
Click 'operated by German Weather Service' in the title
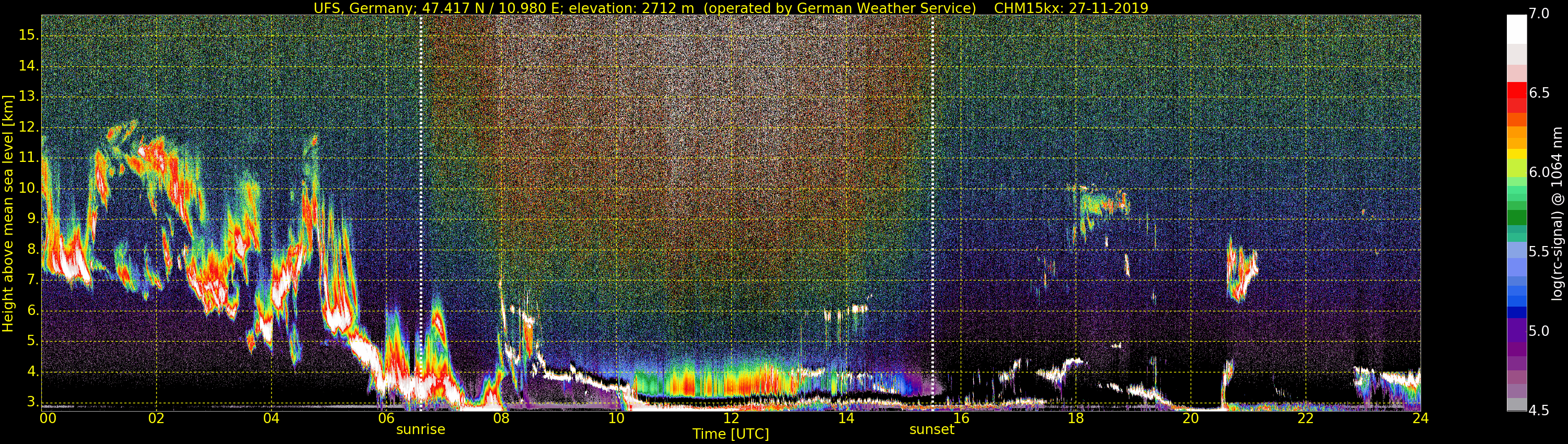point(839,8)
